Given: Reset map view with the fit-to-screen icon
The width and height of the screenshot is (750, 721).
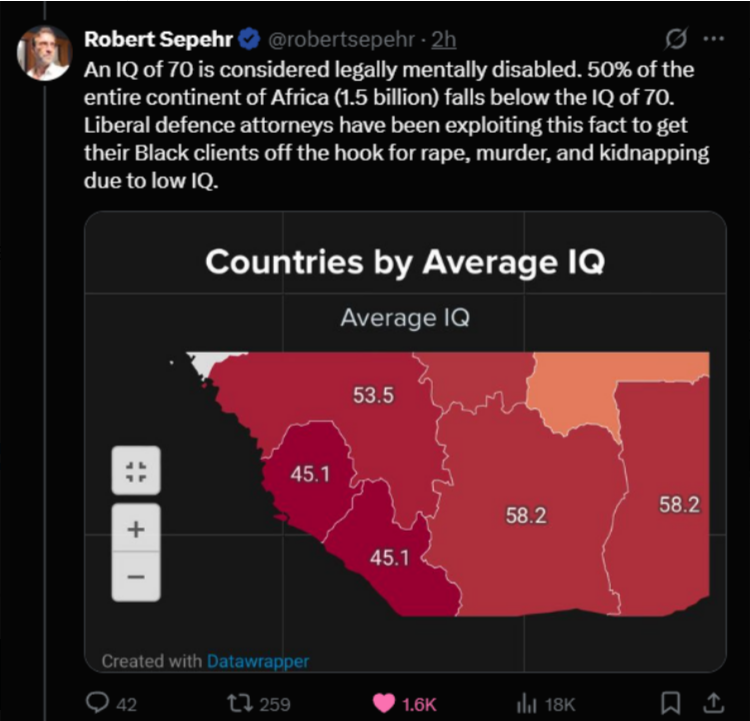Looking at the screenshot, I should click(x=136, y=470).
